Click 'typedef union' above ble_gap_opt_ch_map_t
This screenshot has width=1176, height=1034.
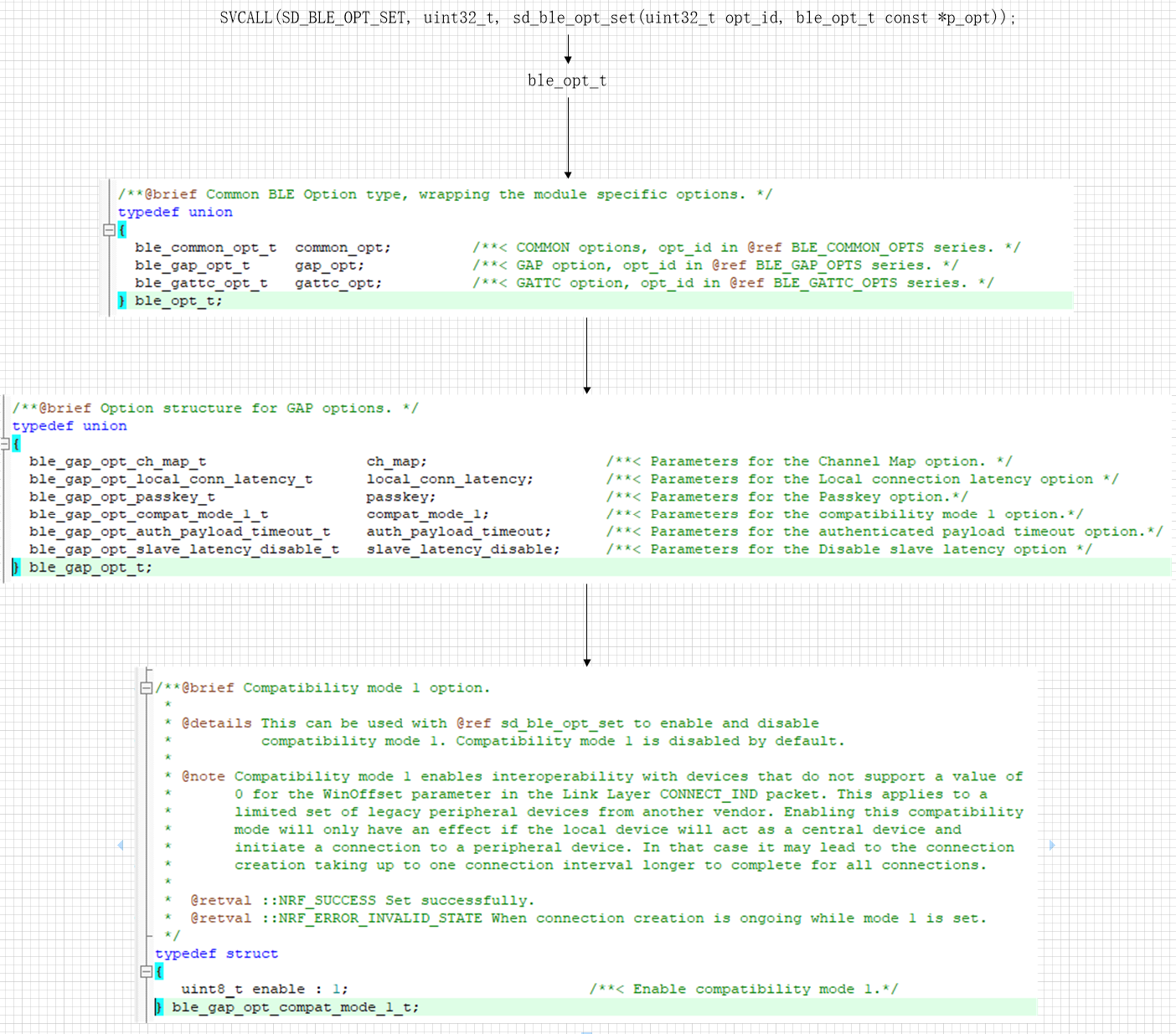click(x=70, y=426)
